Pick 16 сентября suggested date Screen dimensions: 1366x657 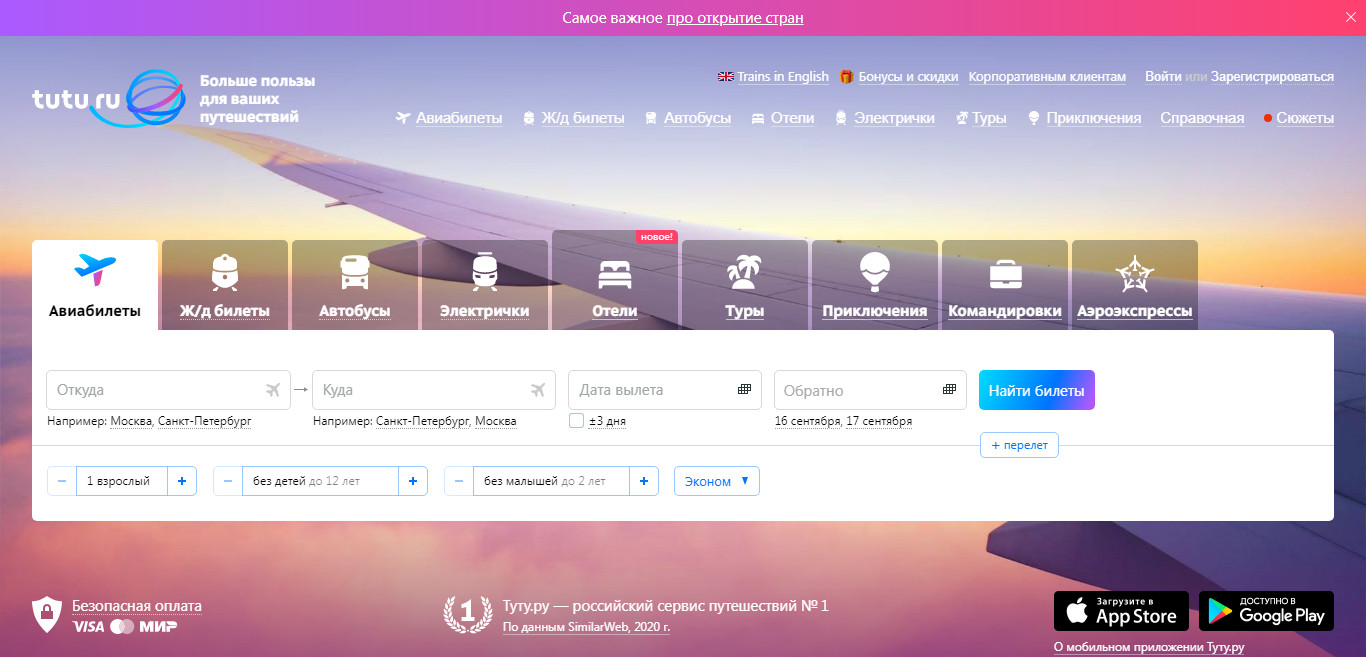(x=807, y=421)
